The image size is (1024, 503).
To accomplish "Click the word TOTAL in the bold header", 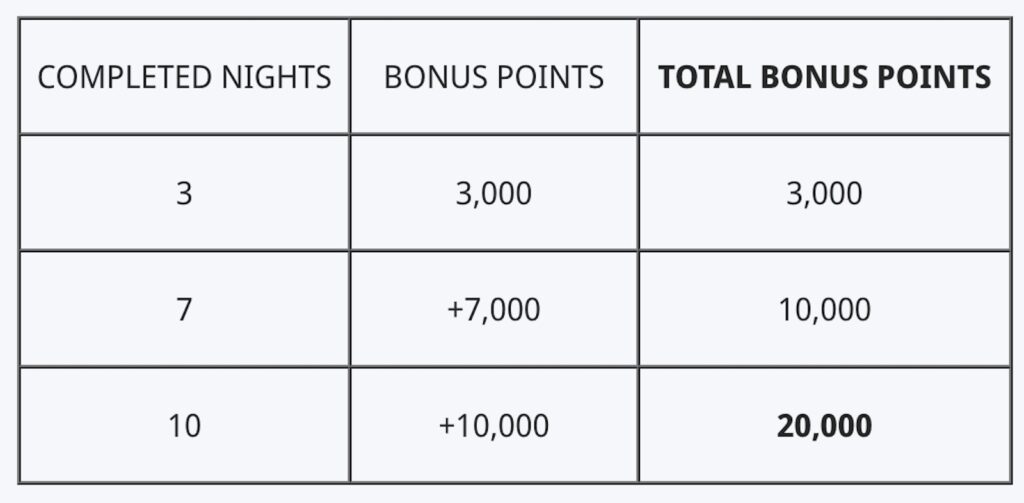I will click(x=698, y=77).
